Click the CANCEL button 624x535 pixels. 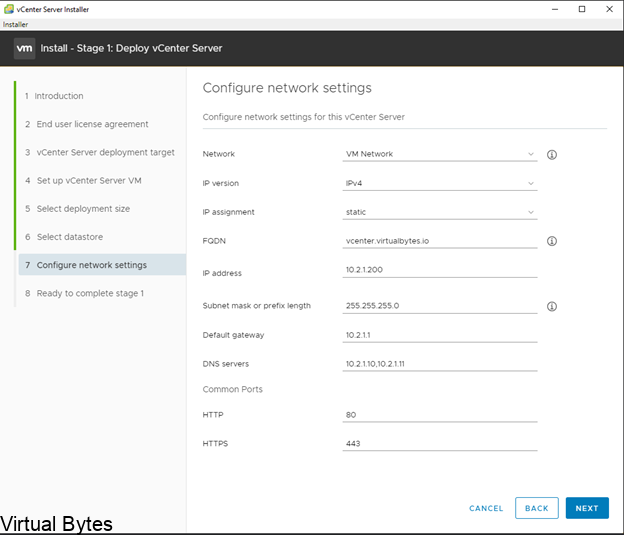coord(486,508)
